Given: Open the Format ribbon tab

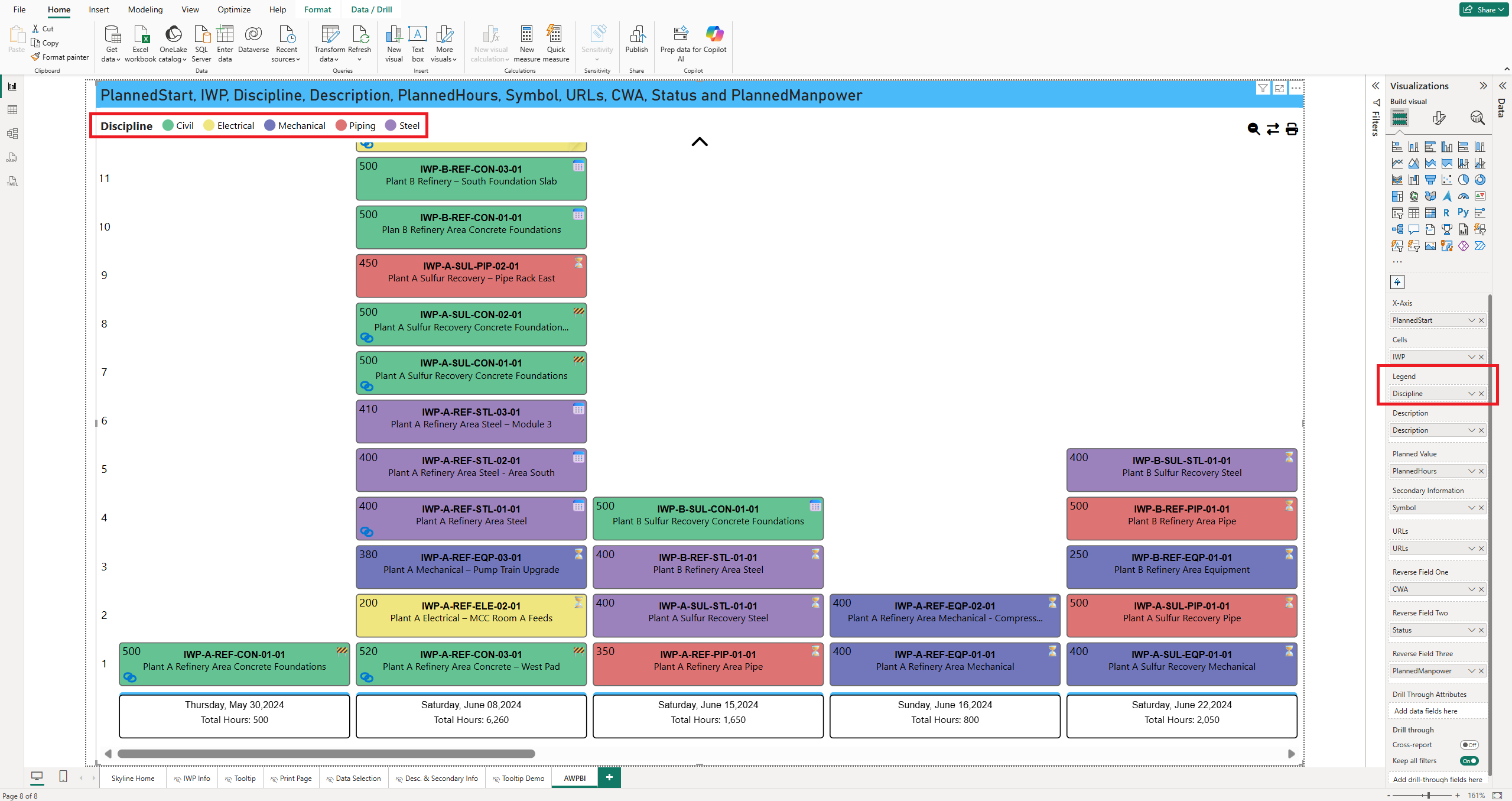Looking at the screenshot, I should click(317, 9).
